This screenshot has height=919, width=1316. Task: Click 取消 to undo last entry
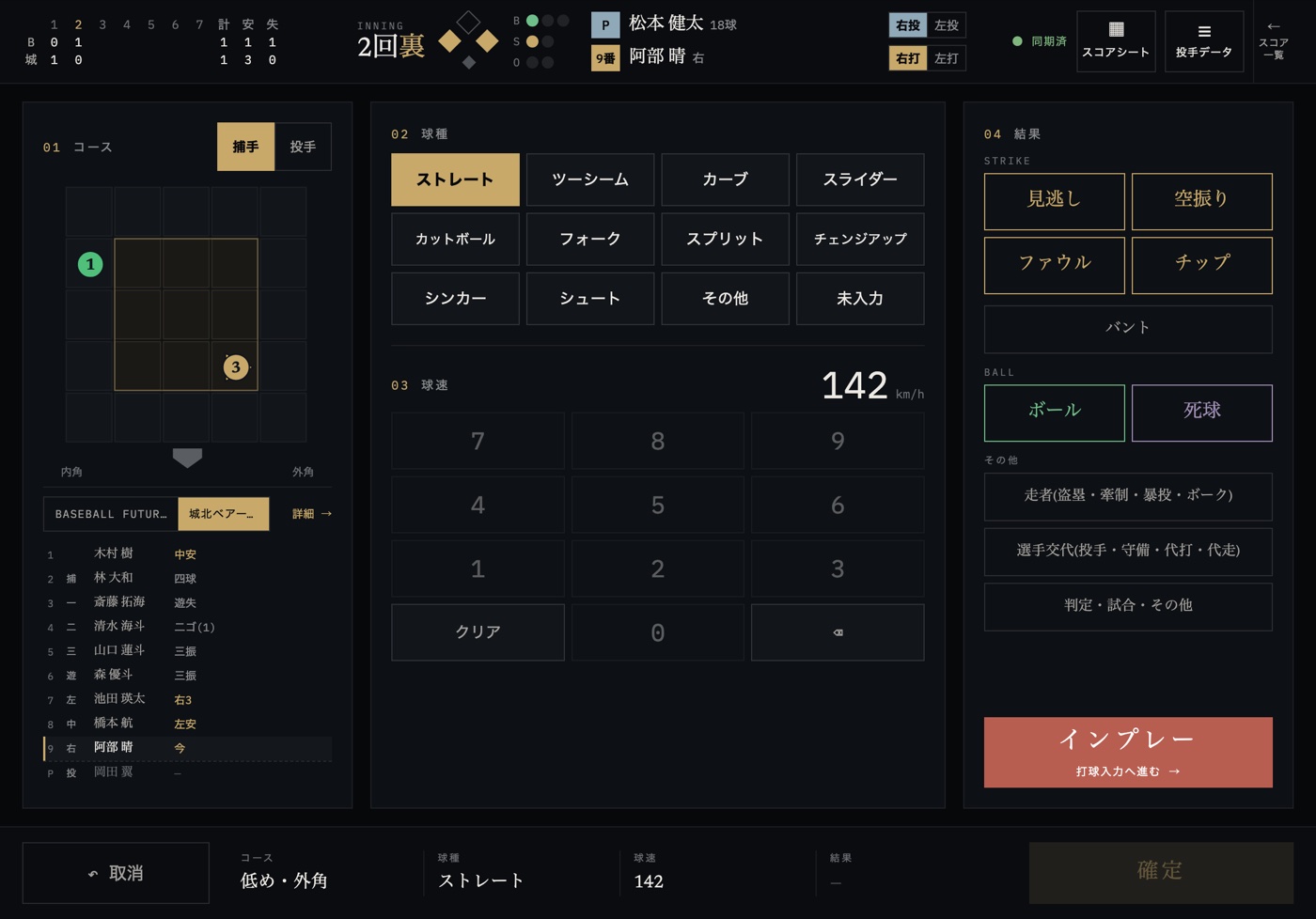[116, 873]
